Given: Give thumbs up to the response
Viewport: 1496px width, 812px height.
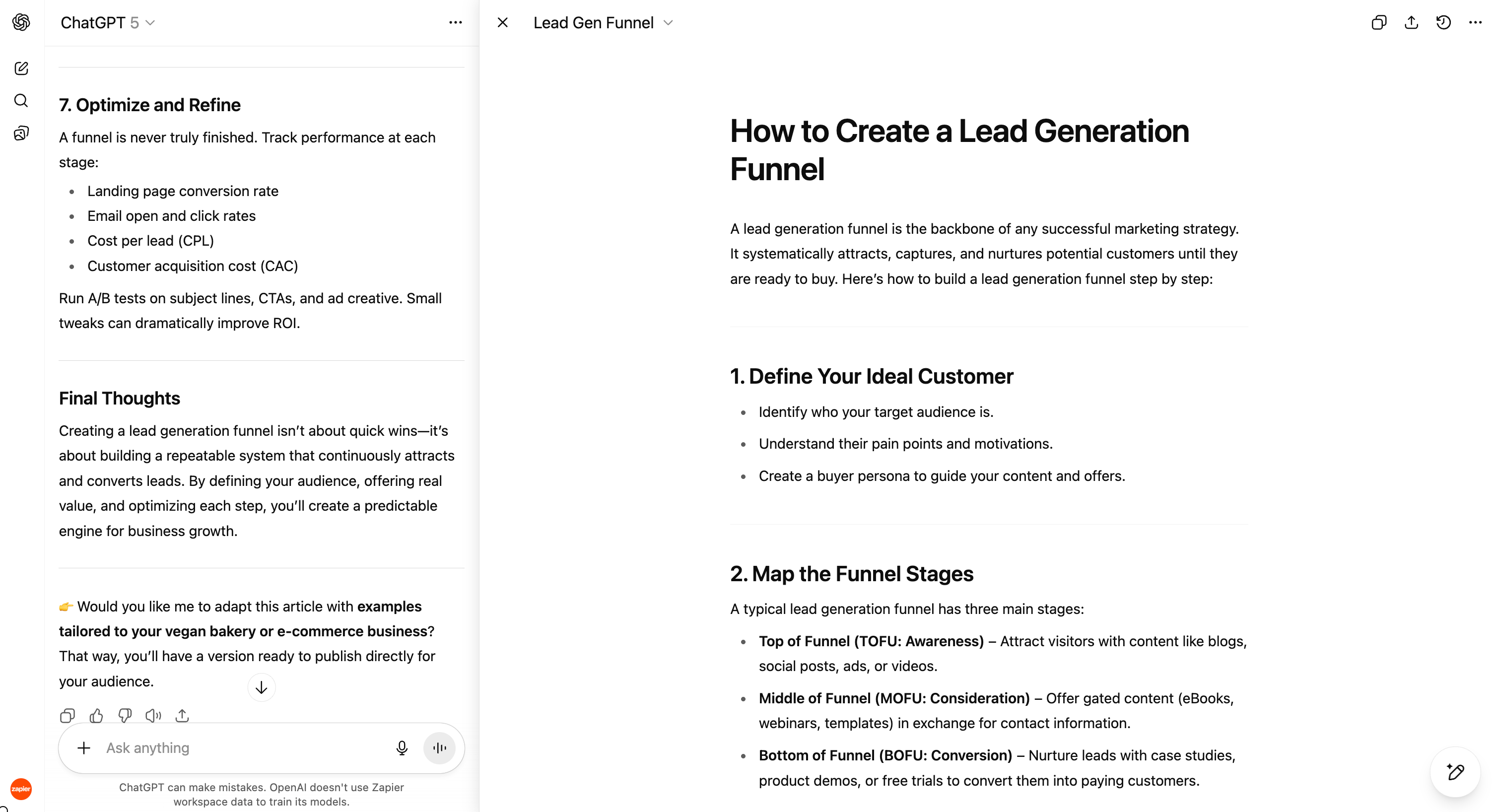Looking at the screenshot, I should [96, 716].
